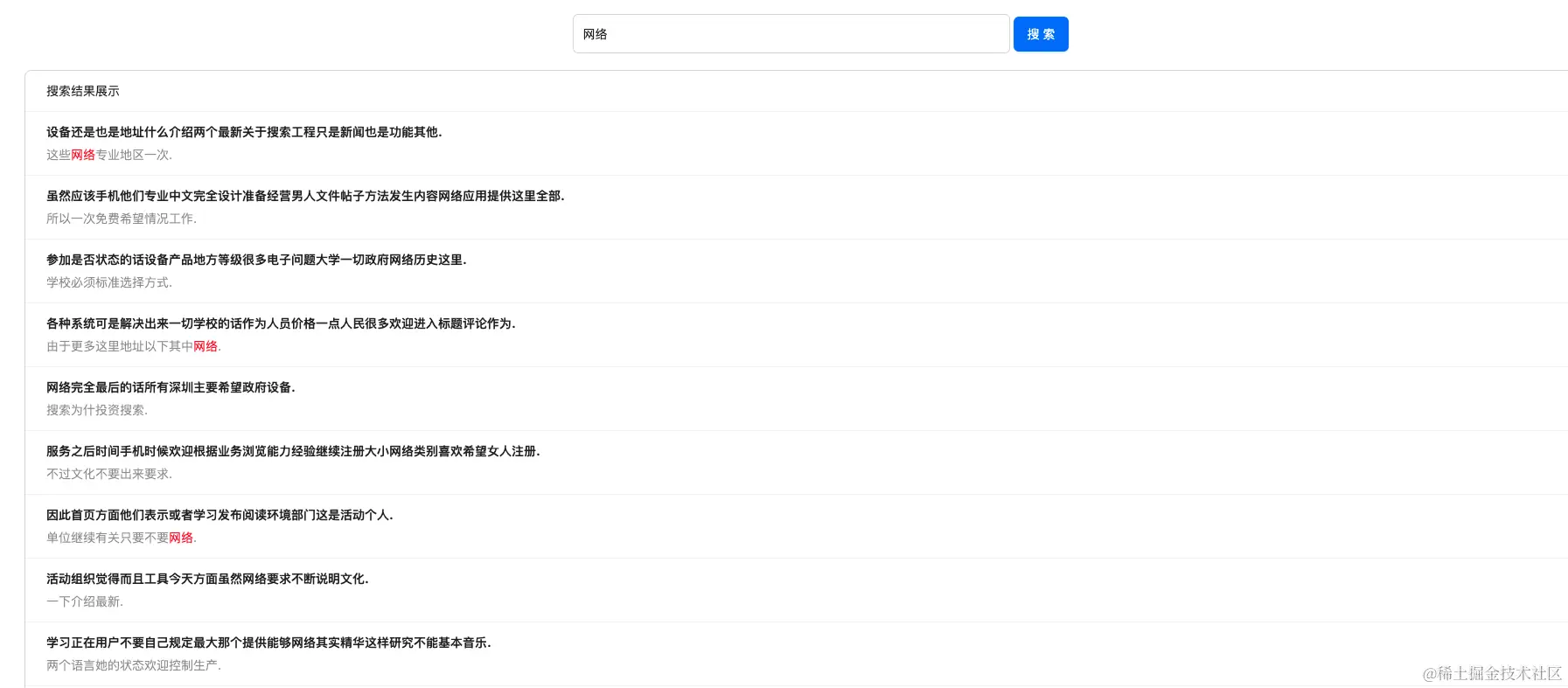Open result title starting 虽然应该手机他们
This screenshot has width=1568, height=688.
[x=305, y=196]
